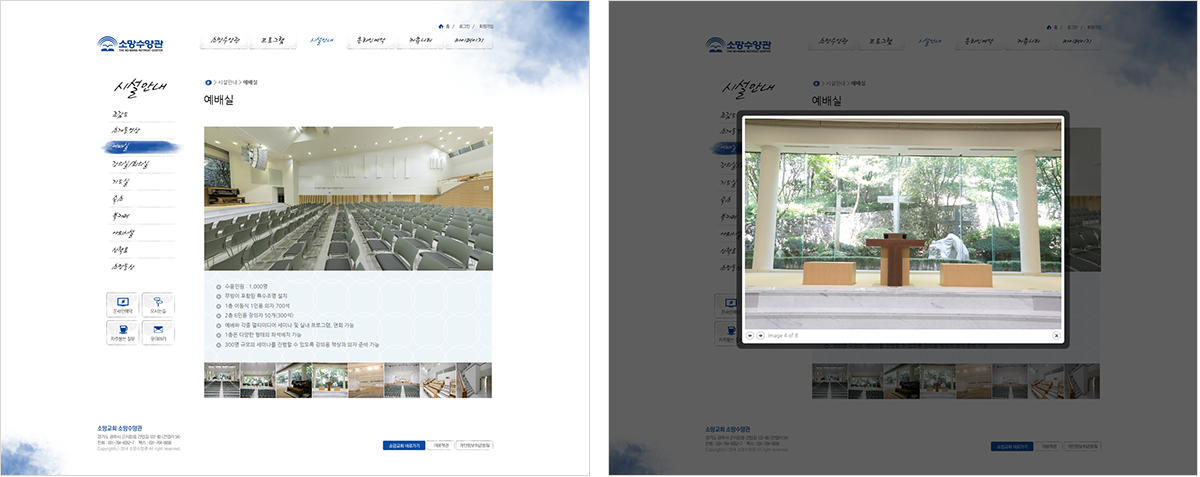This screenshot has height=477, width=1200.
Task: Click the next image arrow in the lightbox
Action: point(760,336)
